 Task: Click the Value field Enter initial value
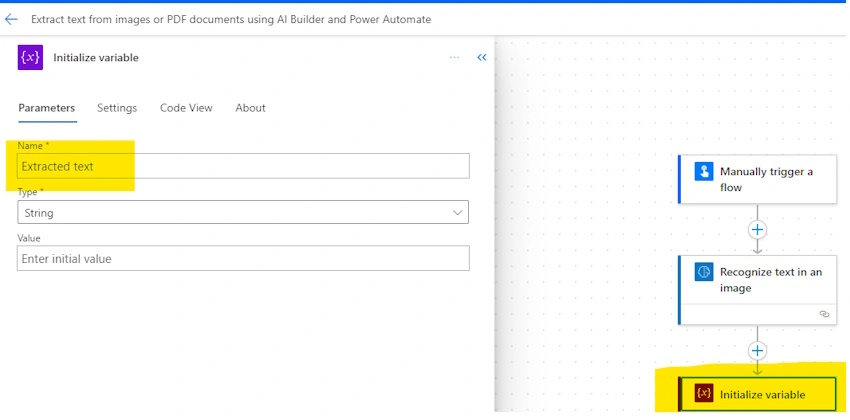[243, 259]
